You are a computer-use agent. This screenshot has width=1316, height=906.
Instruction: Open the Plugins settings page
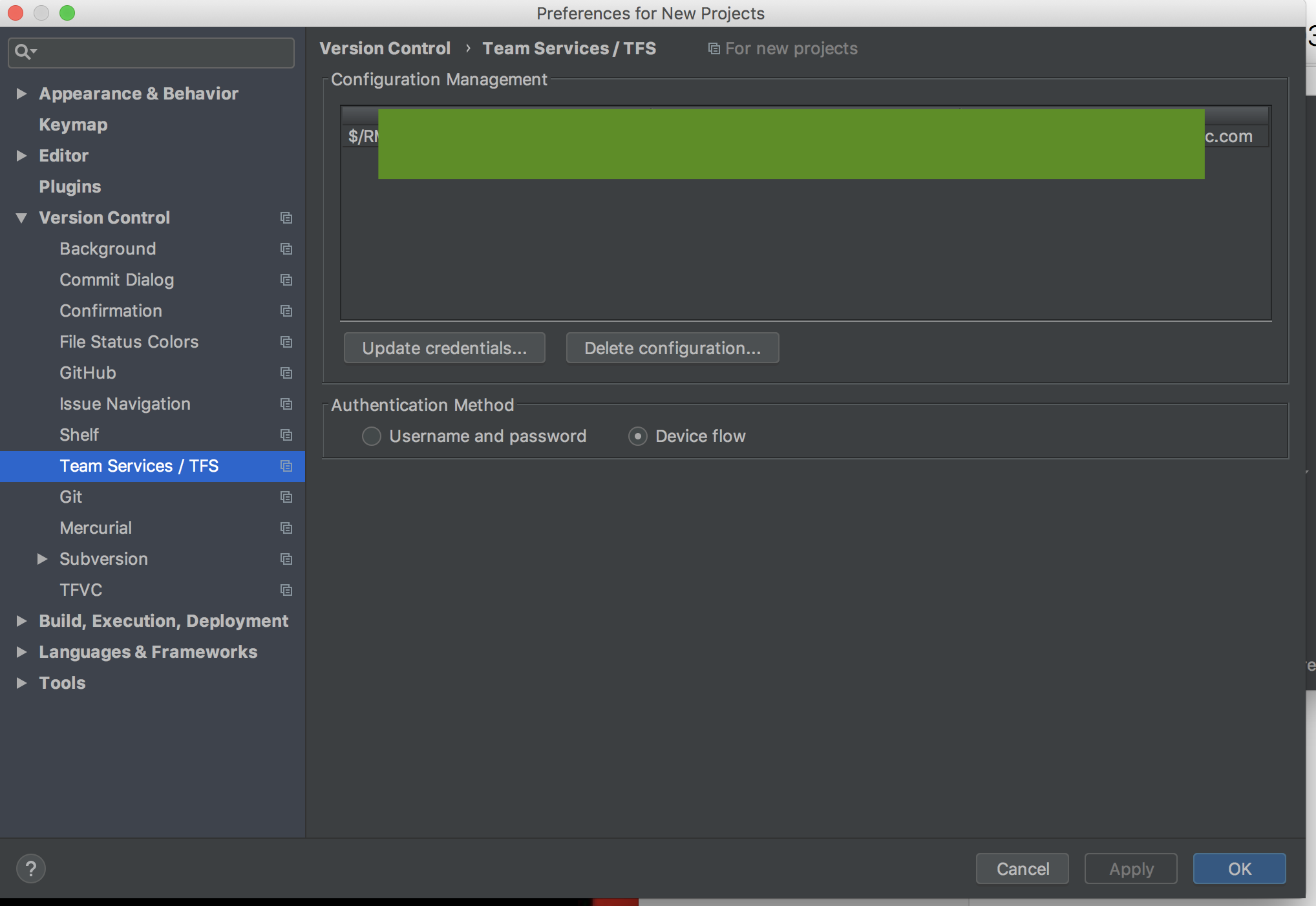pyautogui.click(x=70, y=187)
